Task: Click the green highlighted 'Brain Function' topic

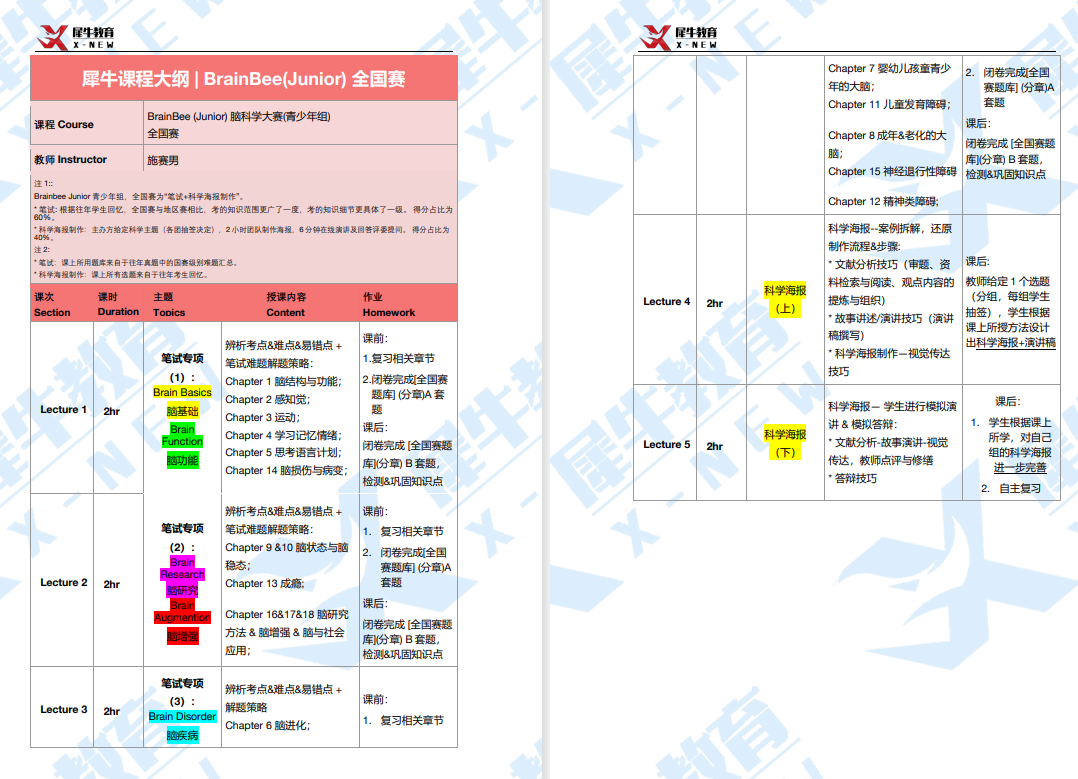Action: click(182, 435)
